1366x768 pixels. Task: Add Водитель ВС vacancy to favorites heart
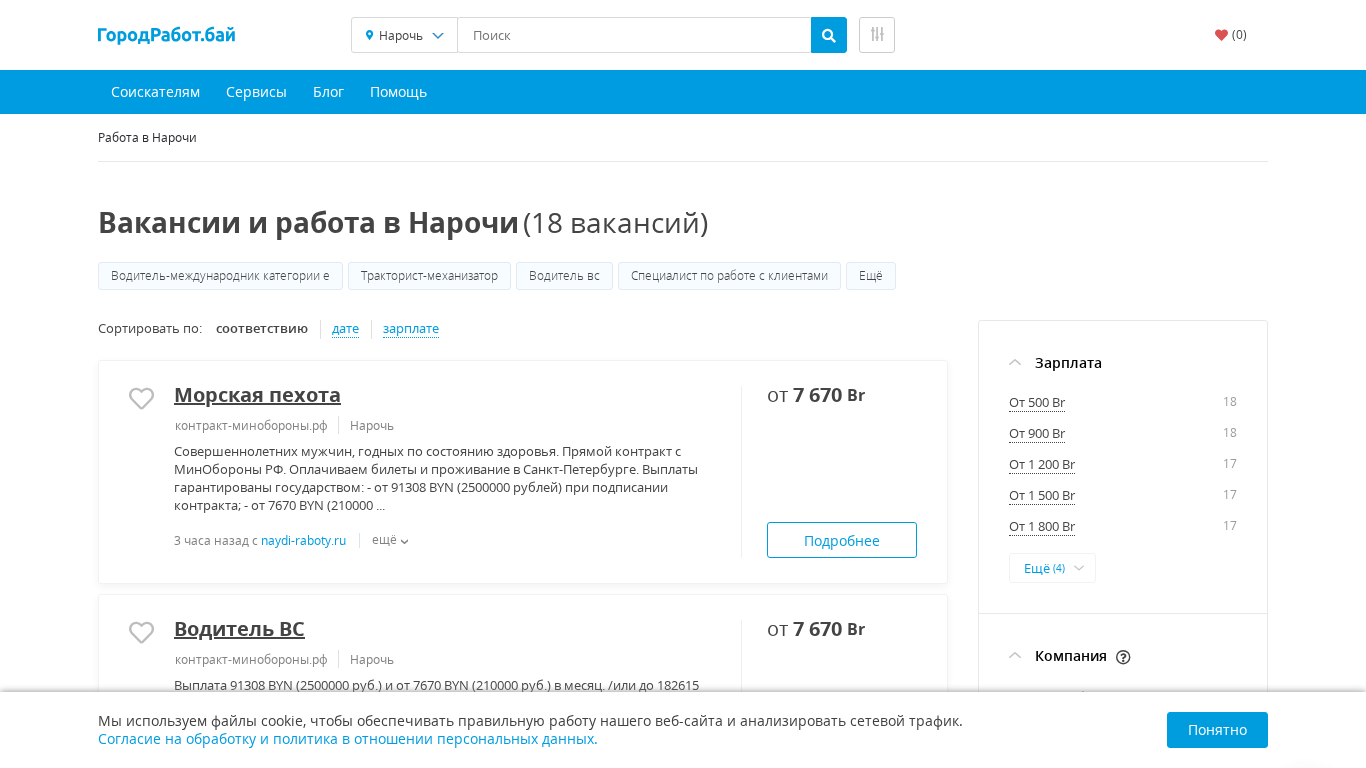141,632
